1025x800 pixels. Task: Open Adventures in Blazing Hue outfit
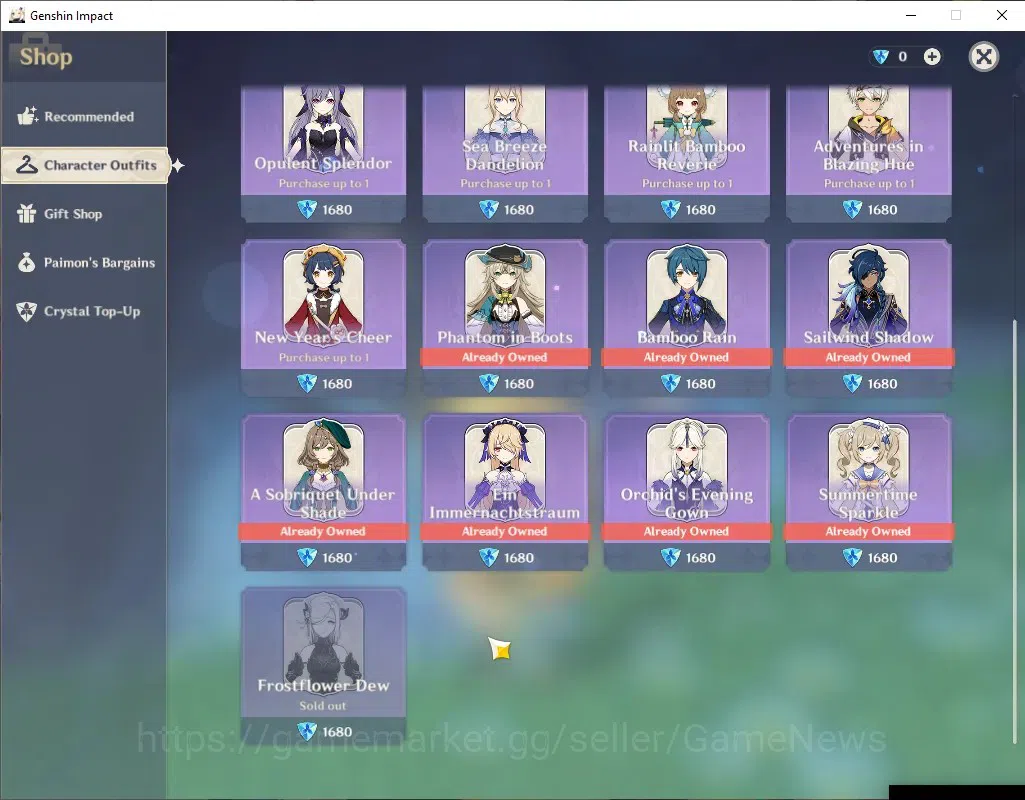869,154
